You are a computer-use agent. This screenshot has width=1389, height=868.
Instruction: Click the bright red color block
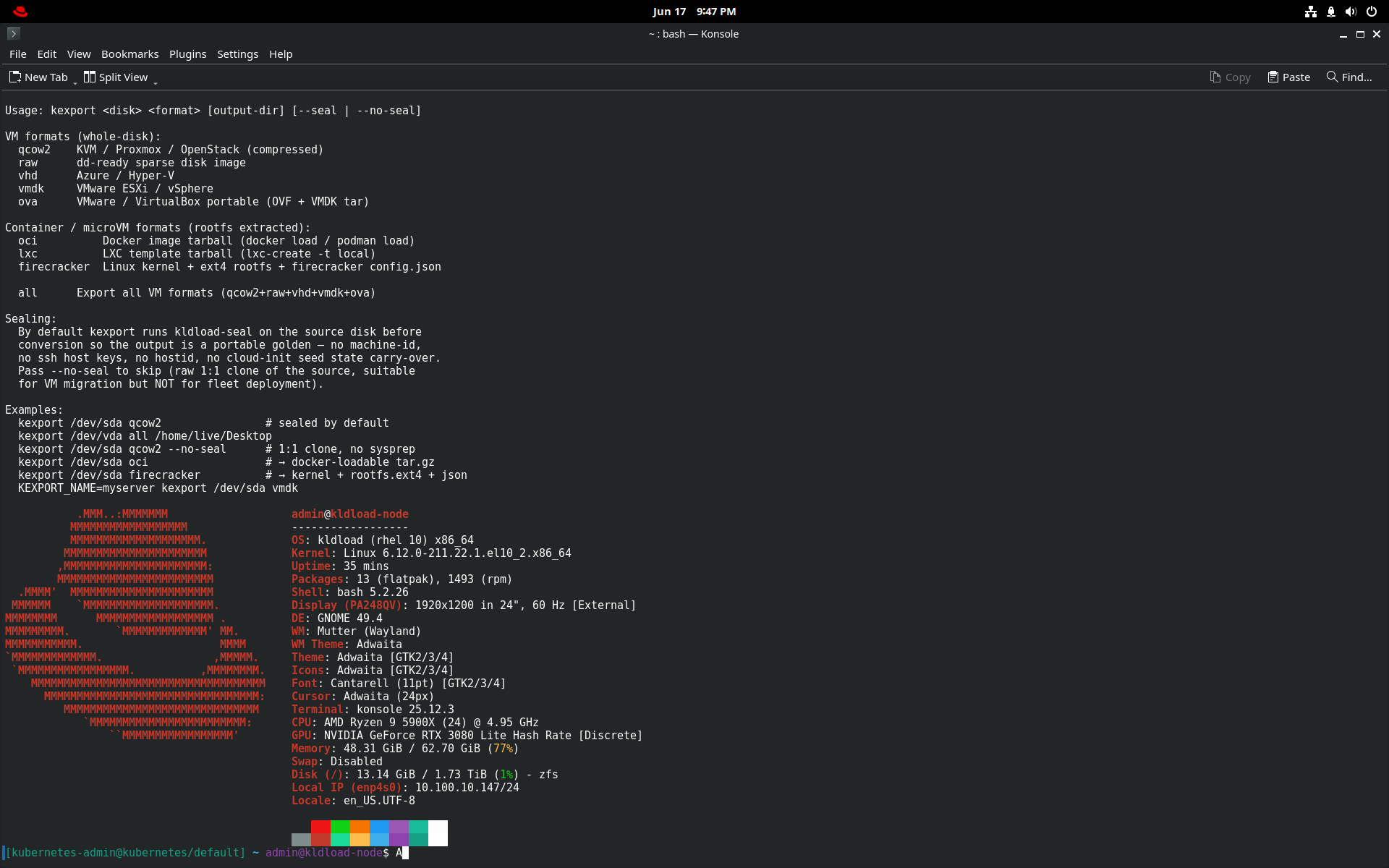[x=320, y=827]
